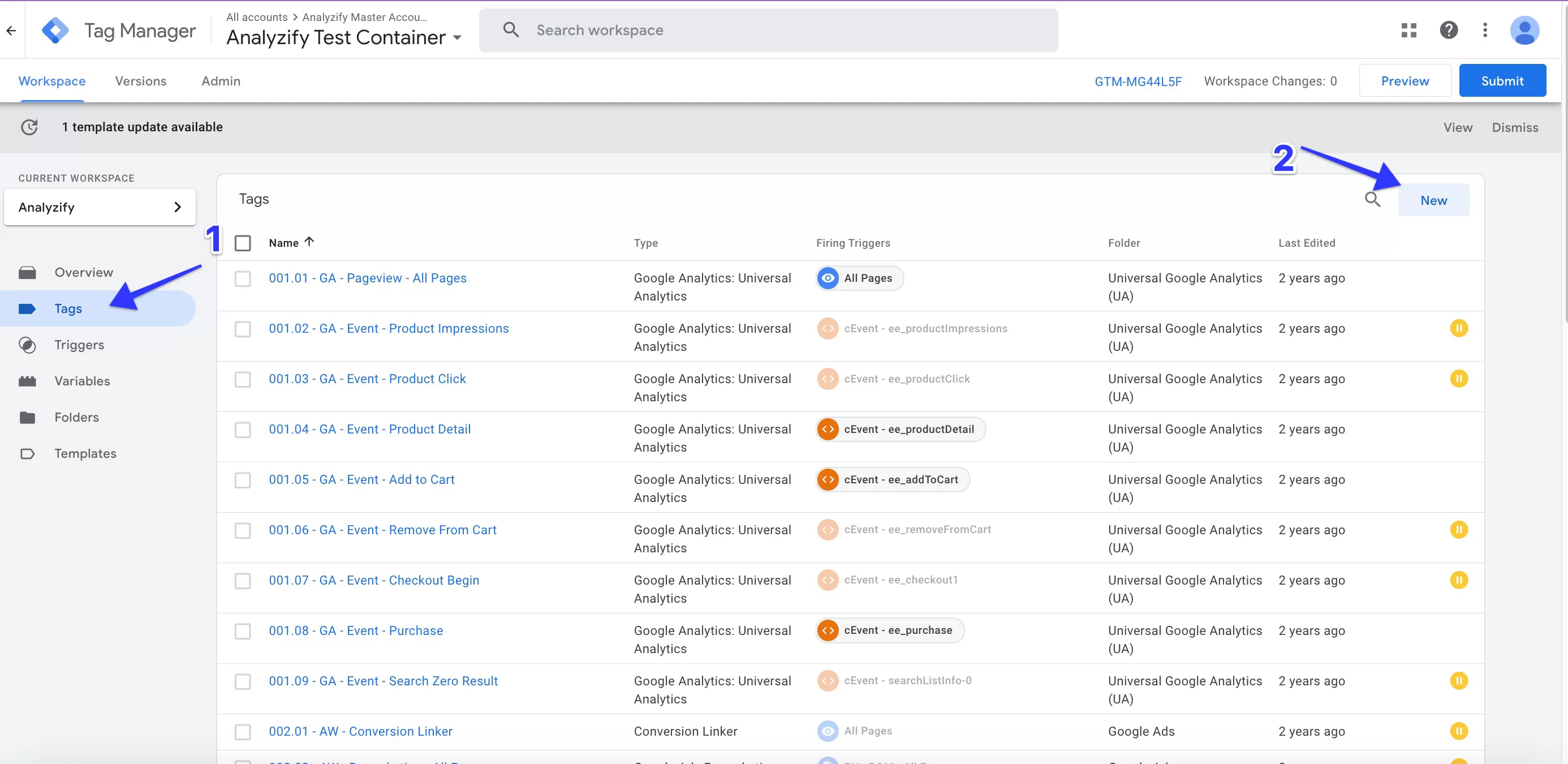
Task: Click New to create a tag
Action: pyautogui.click(x=1433, y=200)
